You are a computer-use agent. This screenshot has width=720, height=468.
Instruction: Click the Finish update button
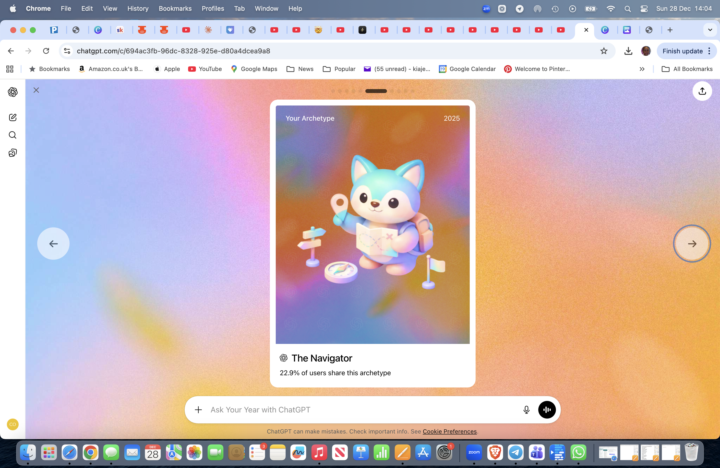[x=682, y=51]
